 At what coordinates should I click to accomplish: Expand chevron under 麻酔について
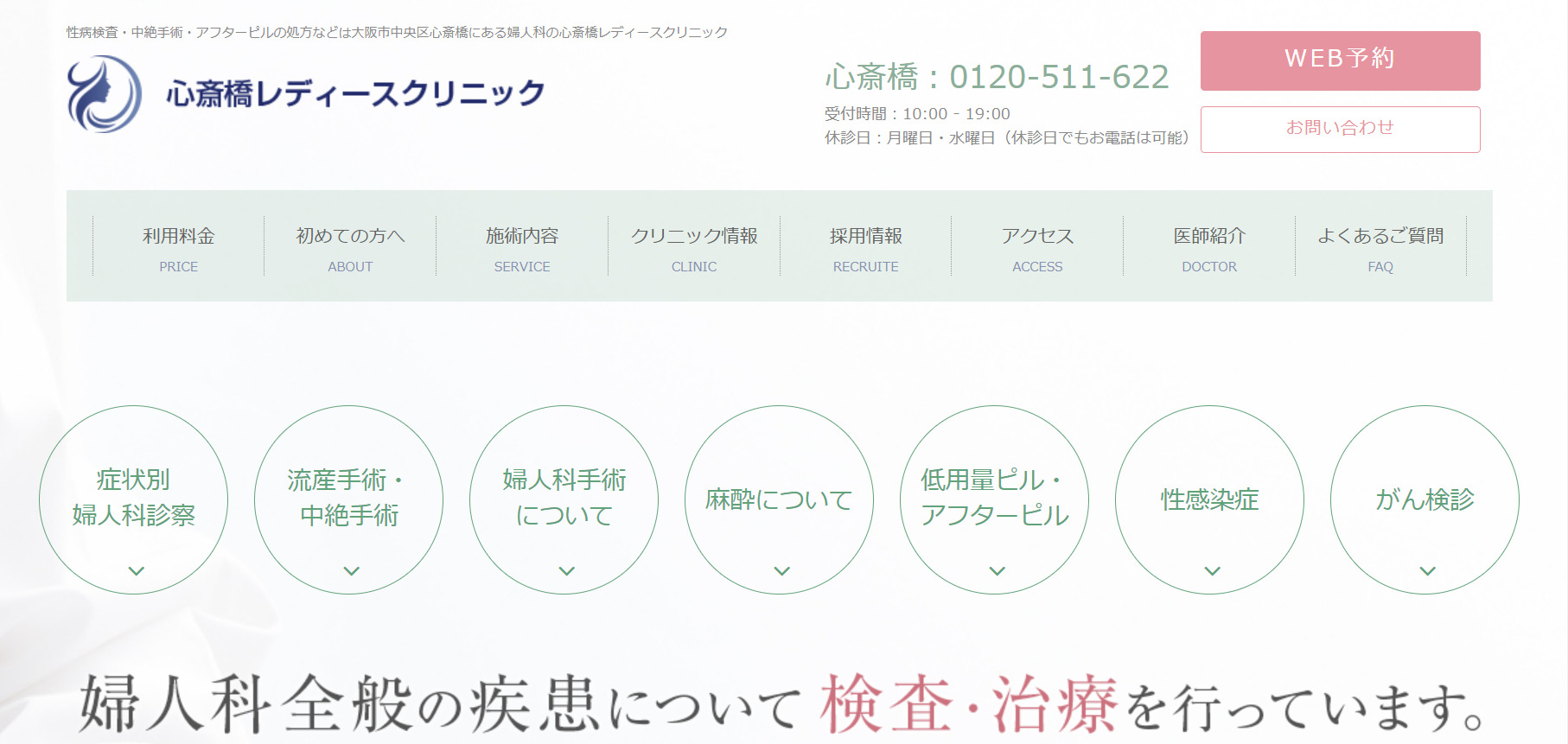point(781,571)
